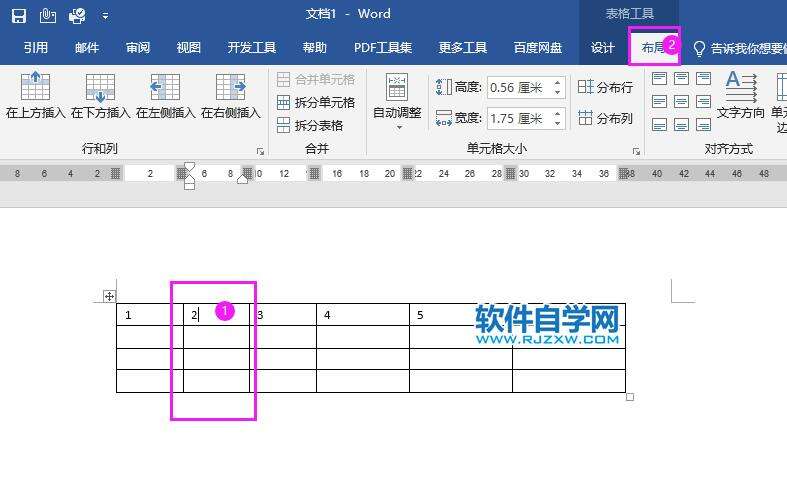The width and height of the screenshot is (787, 486).
Task: Switch to the PDF工具集 tab
Action: (383, 48)
